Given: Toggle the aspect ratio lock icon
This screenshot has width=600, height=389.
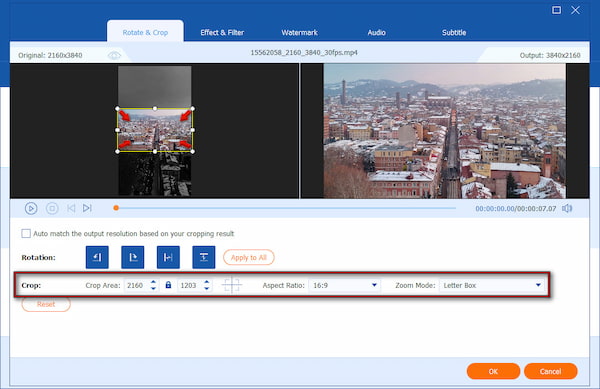Looking at the screenshot, I should (x=168, y=285).
